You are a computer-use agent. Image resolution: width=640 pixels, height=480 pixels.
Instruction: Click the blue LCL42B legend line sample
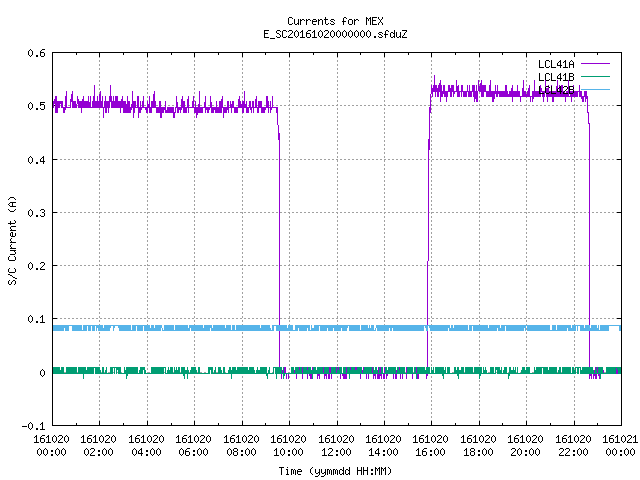tap(595, 89)
